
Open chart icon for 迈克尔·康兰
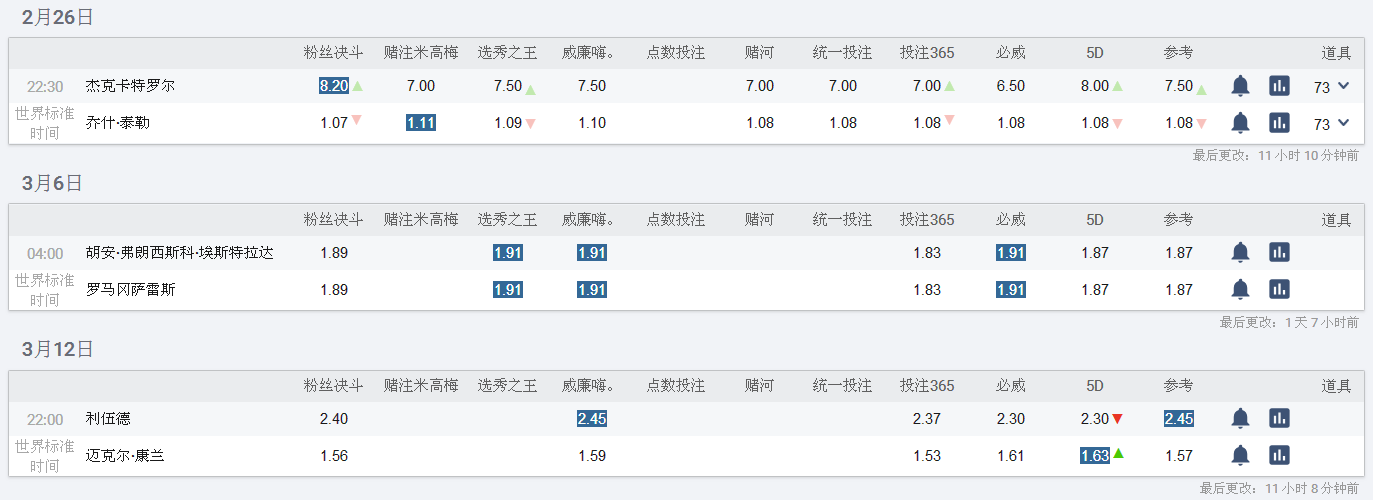click(1279, 455)
